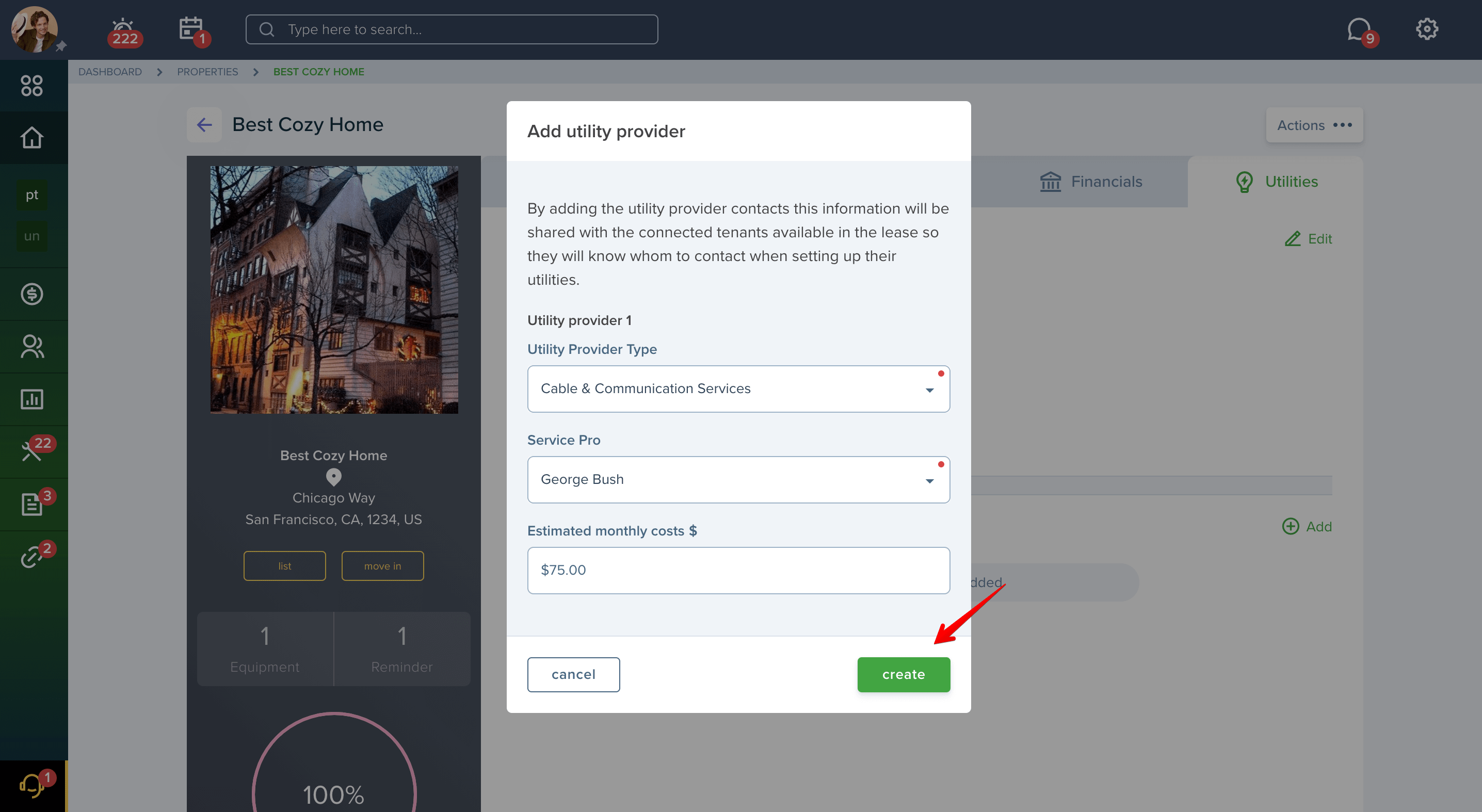Go to PROPERTIES breadcrumb

pyautogui.click(x=207, y=72)
